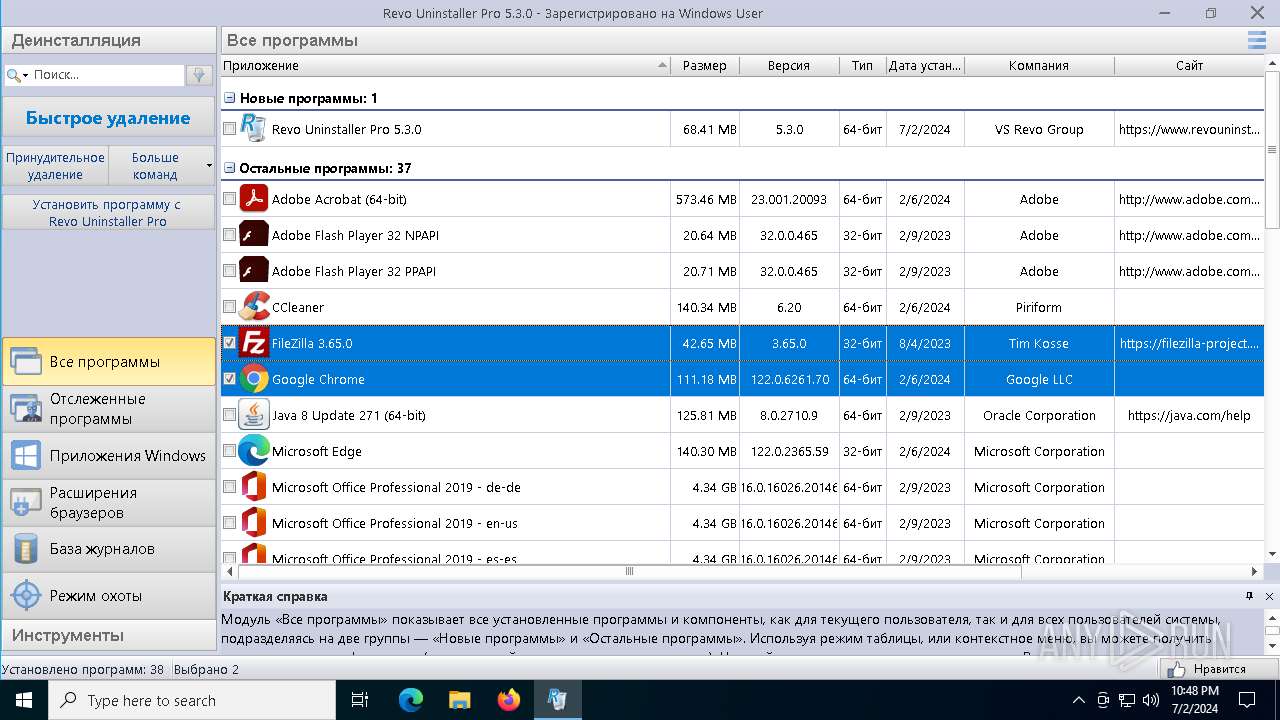
Task: Check the Revo Uninstaller Pro 5.3.0 checkbox
Action: [230, 129]
